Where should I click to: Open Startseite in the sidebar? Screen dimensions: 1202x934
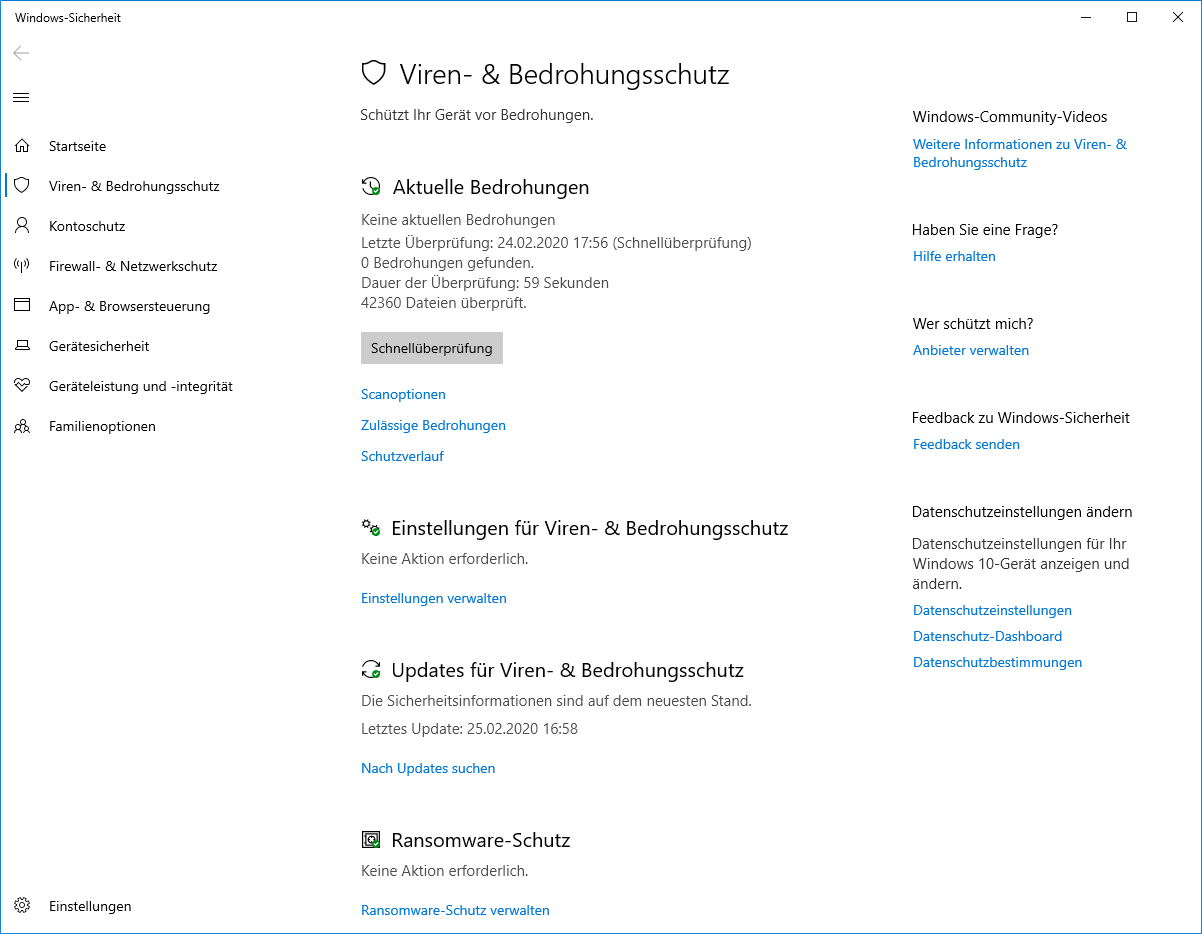[77, 146]
